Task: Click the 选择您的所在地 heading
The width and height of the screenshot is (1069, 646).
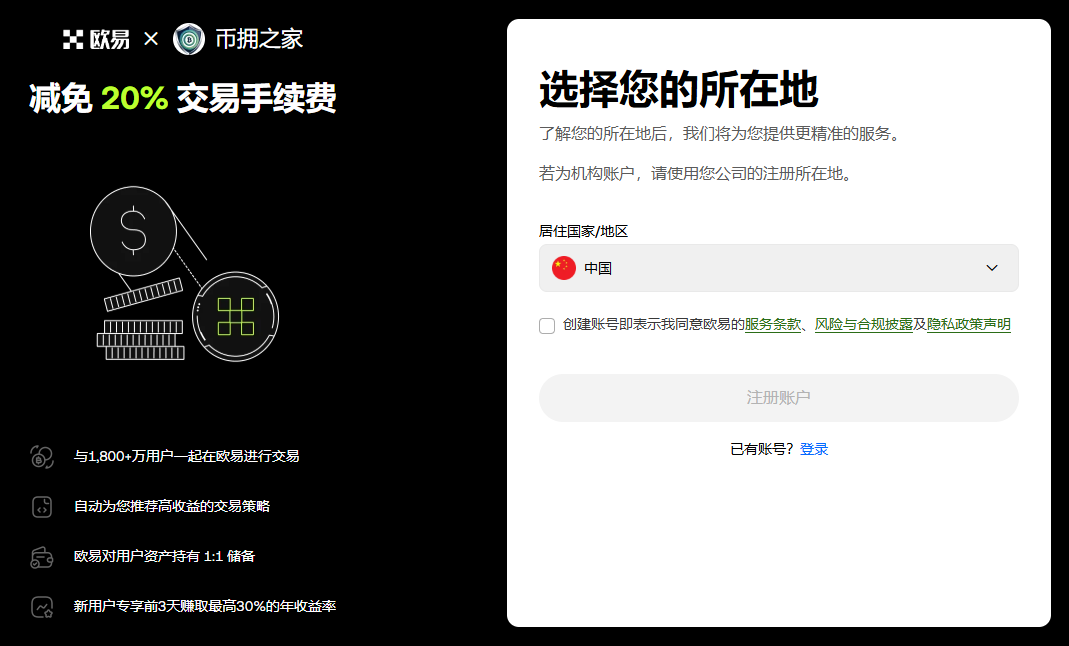Action: coord(678,89)
